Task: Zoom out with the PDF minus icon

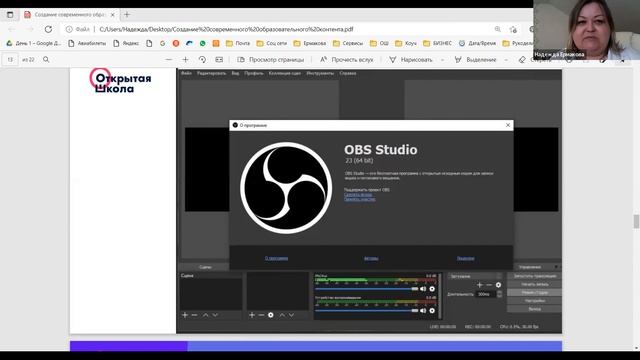Action: point(169,60)
